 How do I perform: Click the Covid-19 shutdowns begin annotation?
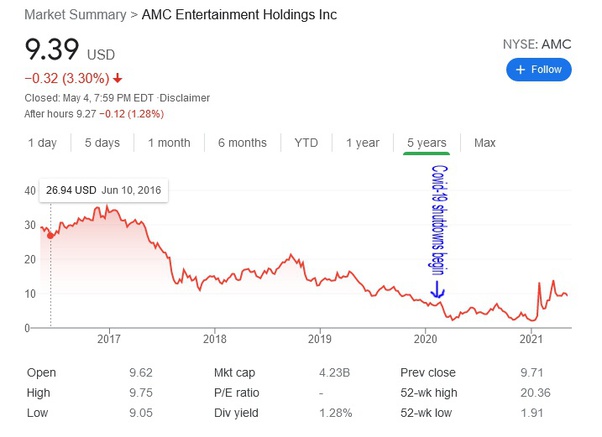(x=439, y=220)
